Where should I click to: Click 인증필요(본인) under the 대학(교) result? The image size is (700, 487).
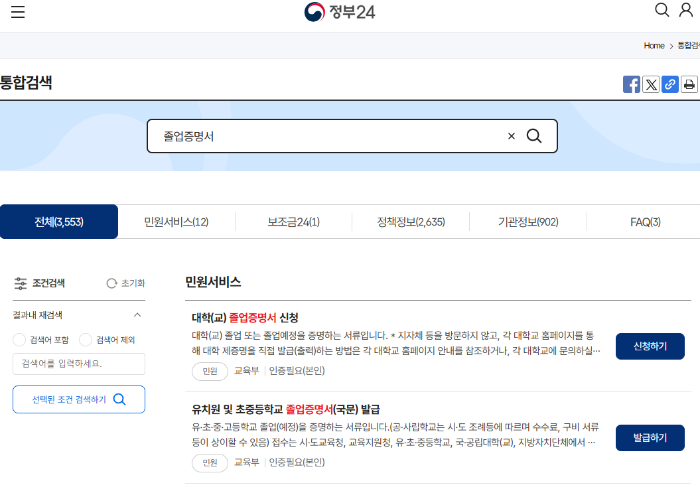pyautogui.click(x=297, y=371)
